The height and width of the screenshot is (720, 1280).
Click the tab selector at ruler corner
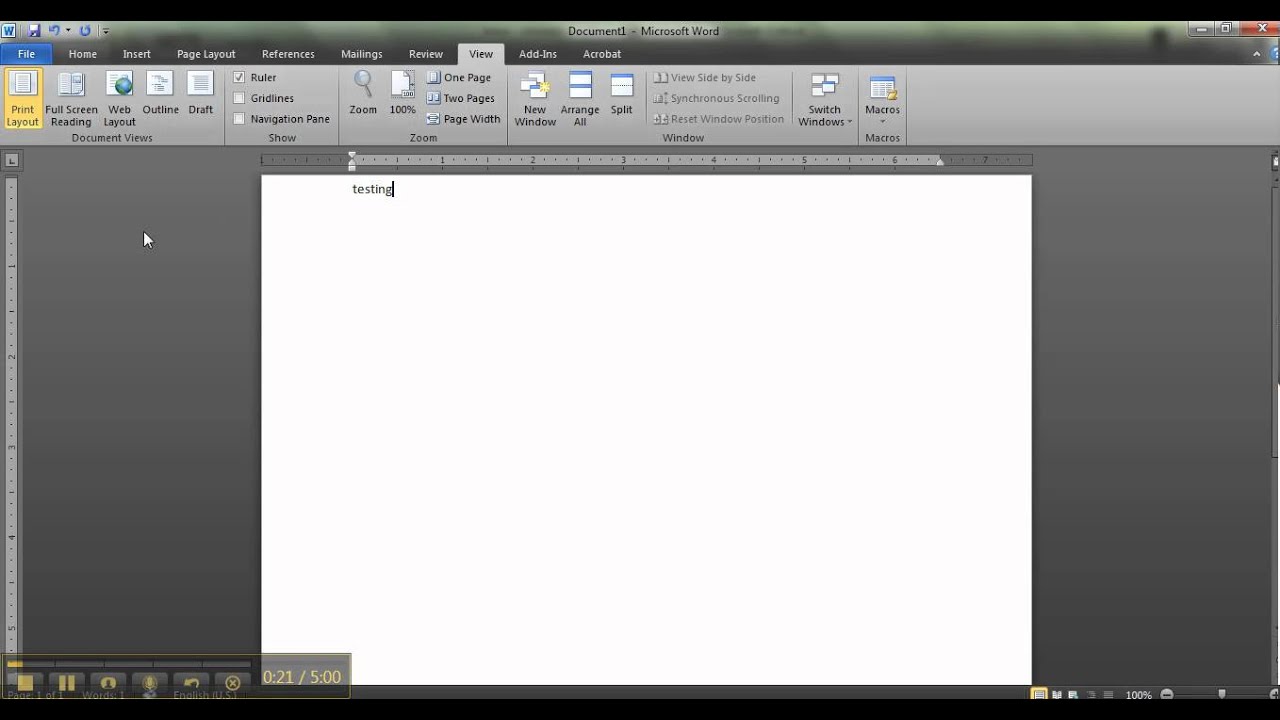[x=11, y=160]
